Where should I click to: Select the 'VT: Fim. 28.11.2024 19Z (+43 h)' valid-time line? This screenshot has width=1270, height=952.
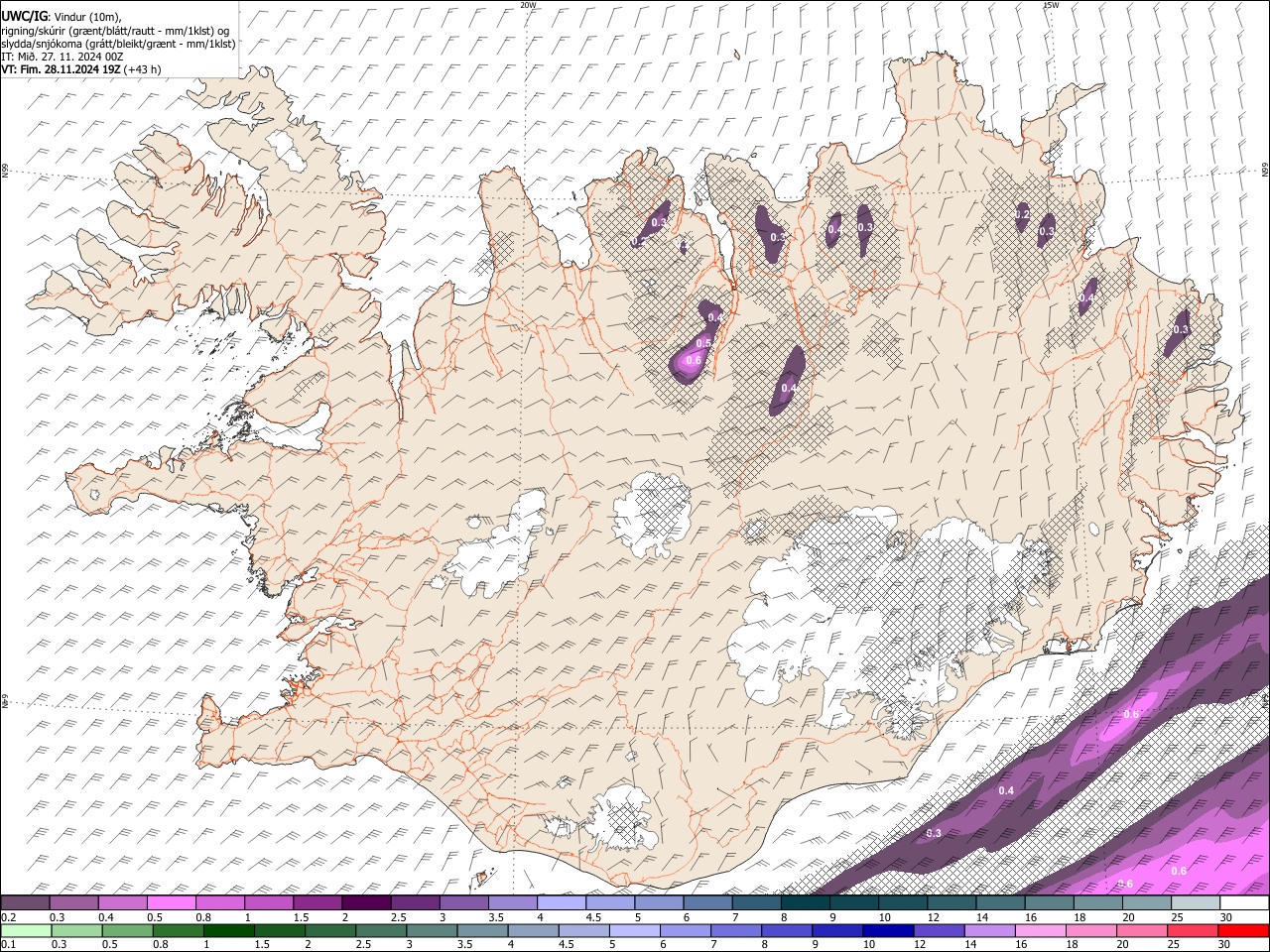[x=80, y=69]
